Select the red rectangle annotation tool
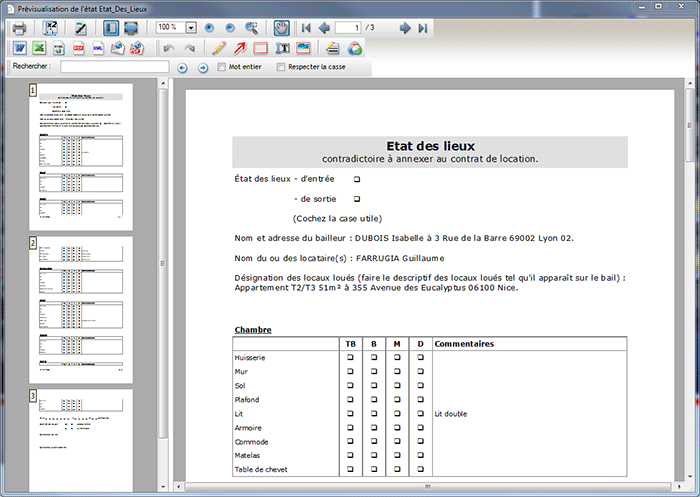700x497 pixels. 260,48
